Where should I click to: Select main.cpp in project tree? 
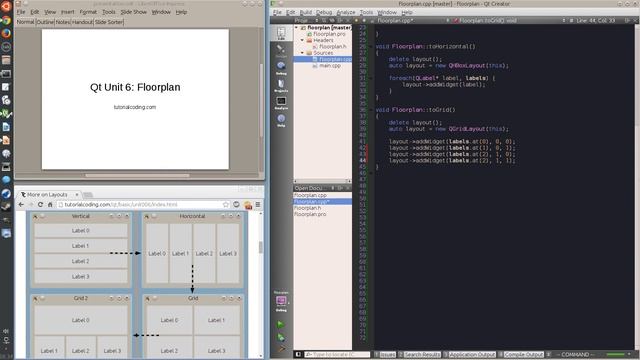(330, 66)
